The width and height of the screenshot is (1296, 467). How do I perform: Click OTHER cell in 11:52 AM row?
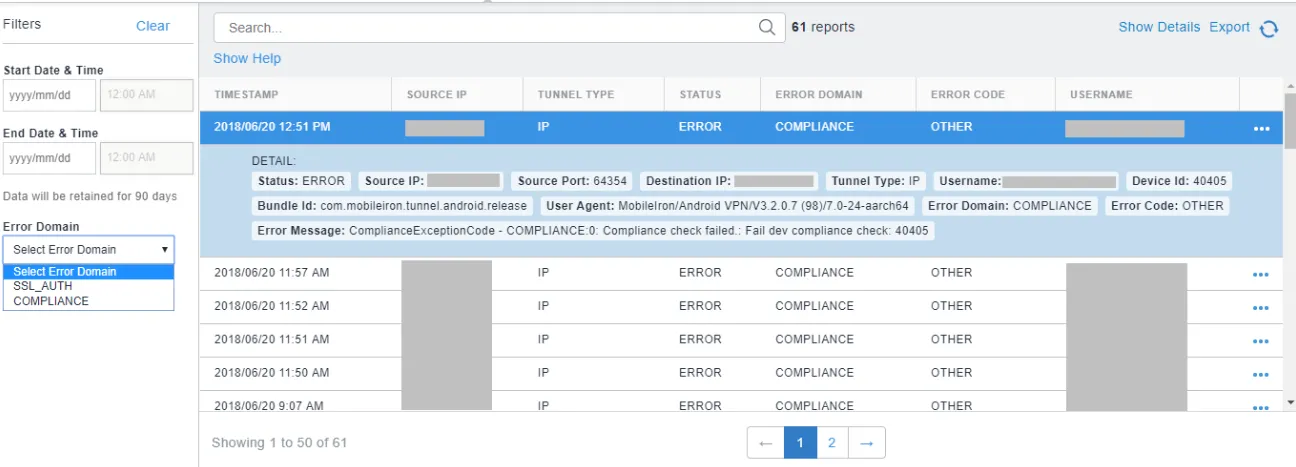click(x=951, y=306)
